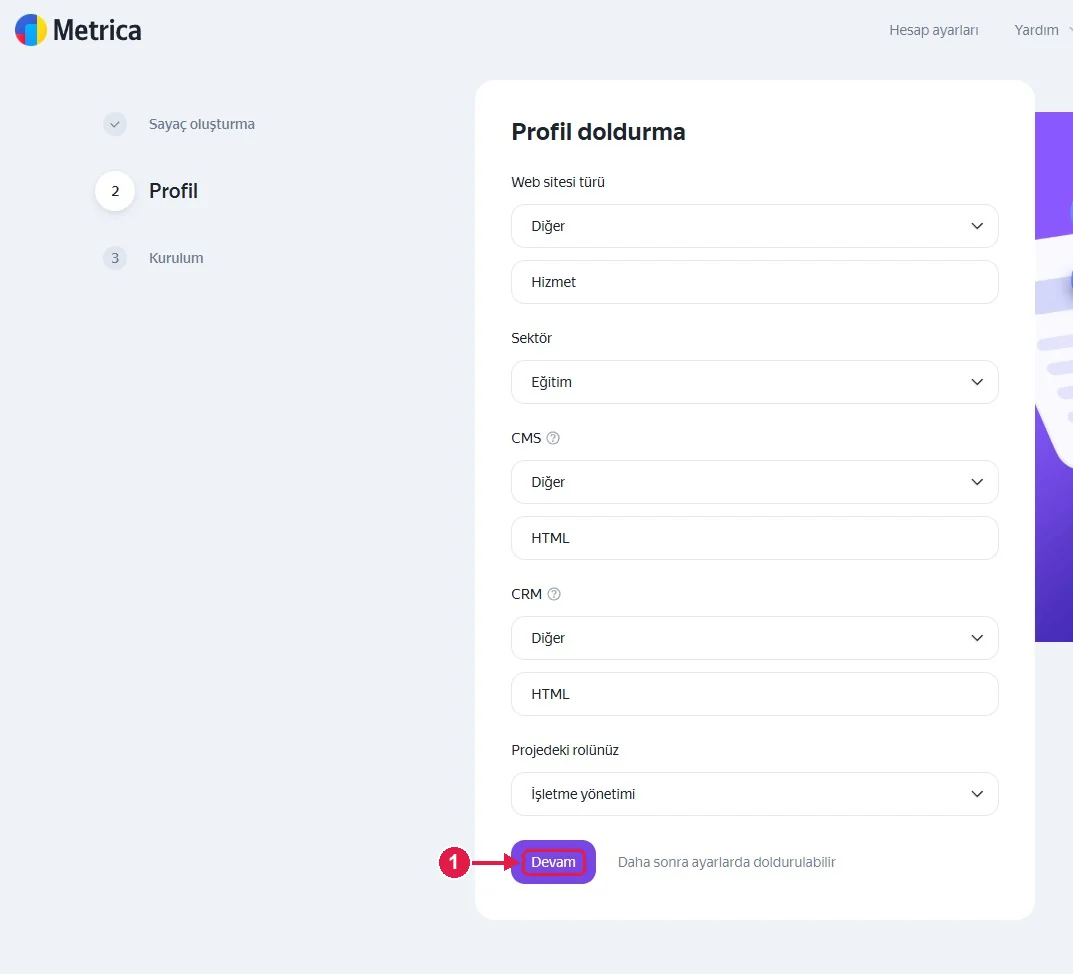Click the Devam button
This screenshot has width=1073, height=974.
tap(554, 862)
